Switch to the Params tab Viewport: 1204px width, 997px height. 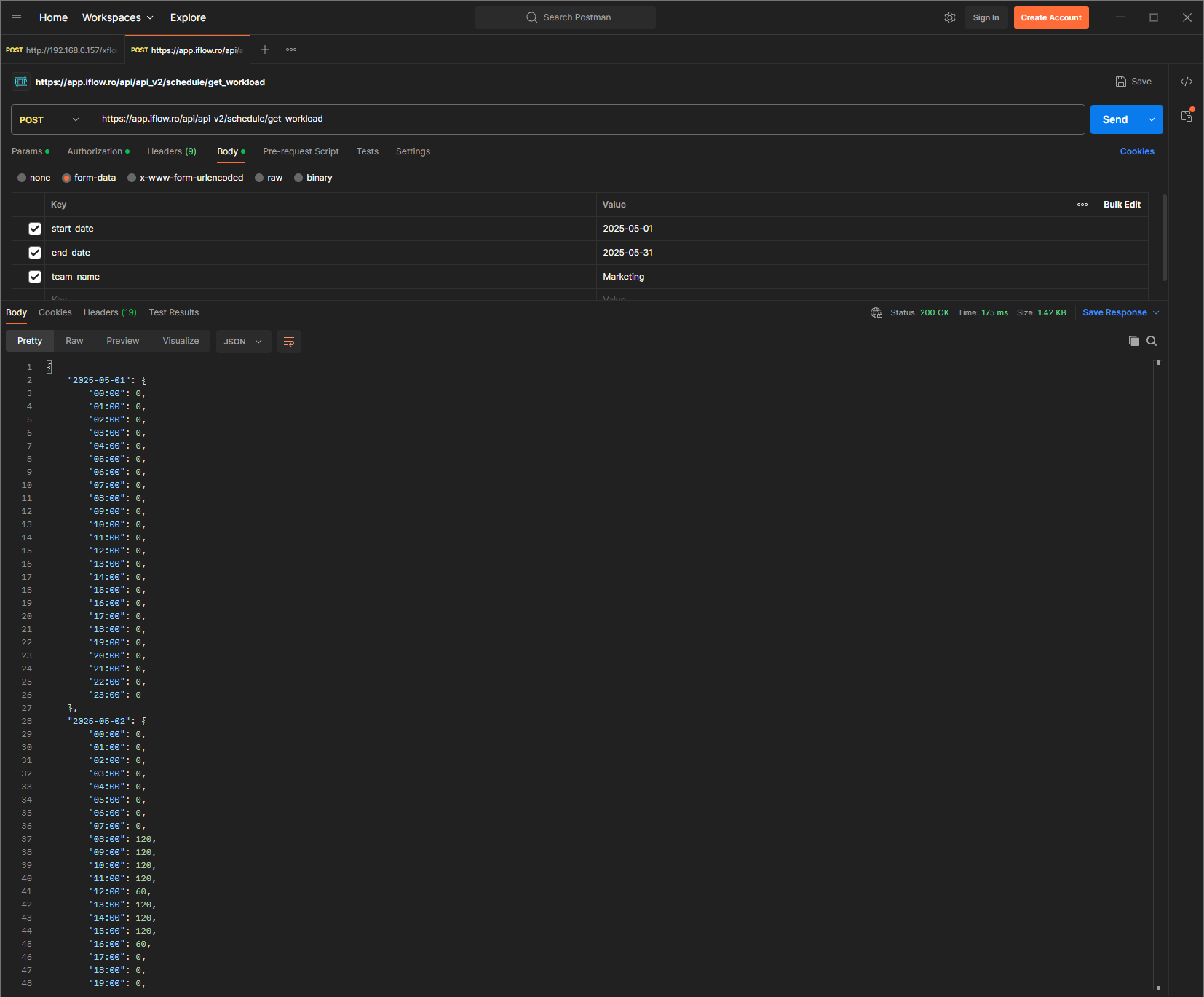point(30,151)
